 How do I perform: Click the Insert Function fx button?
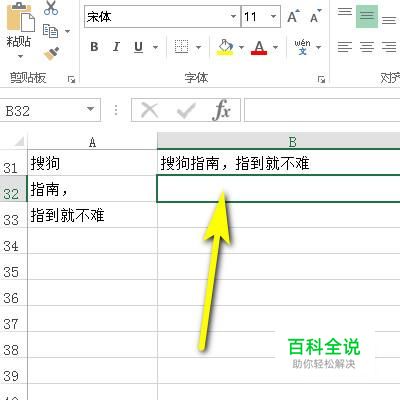click(x=222, y=110)
